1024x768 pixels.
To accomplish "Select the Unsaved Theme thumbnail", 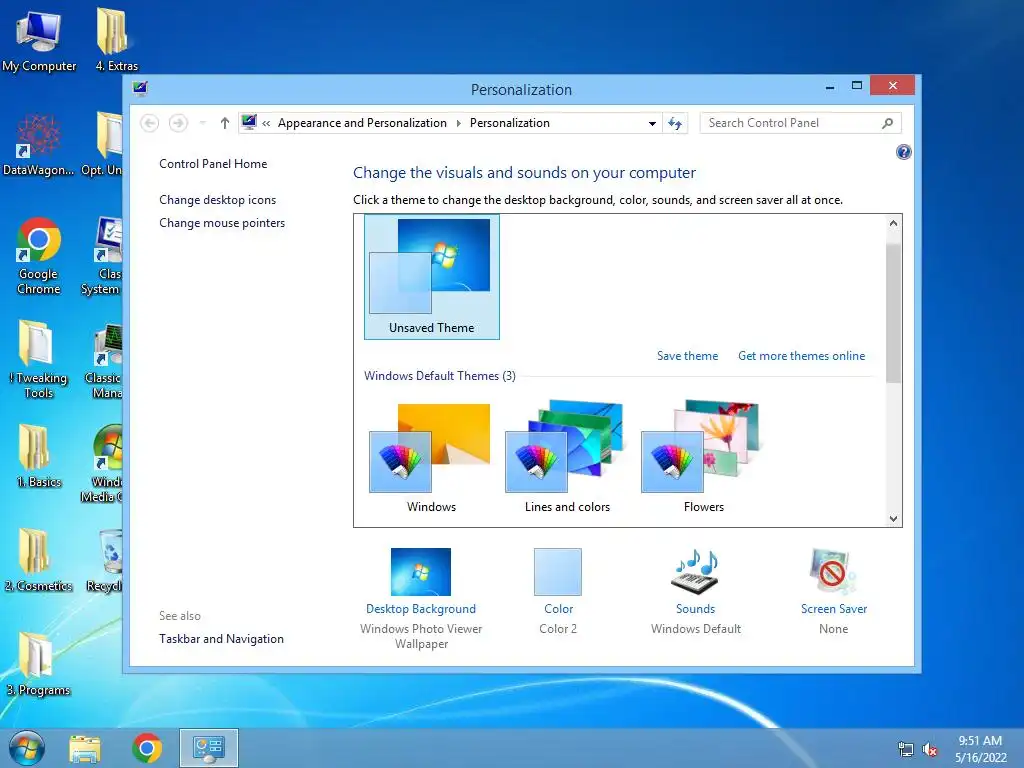I will [432, 277].
